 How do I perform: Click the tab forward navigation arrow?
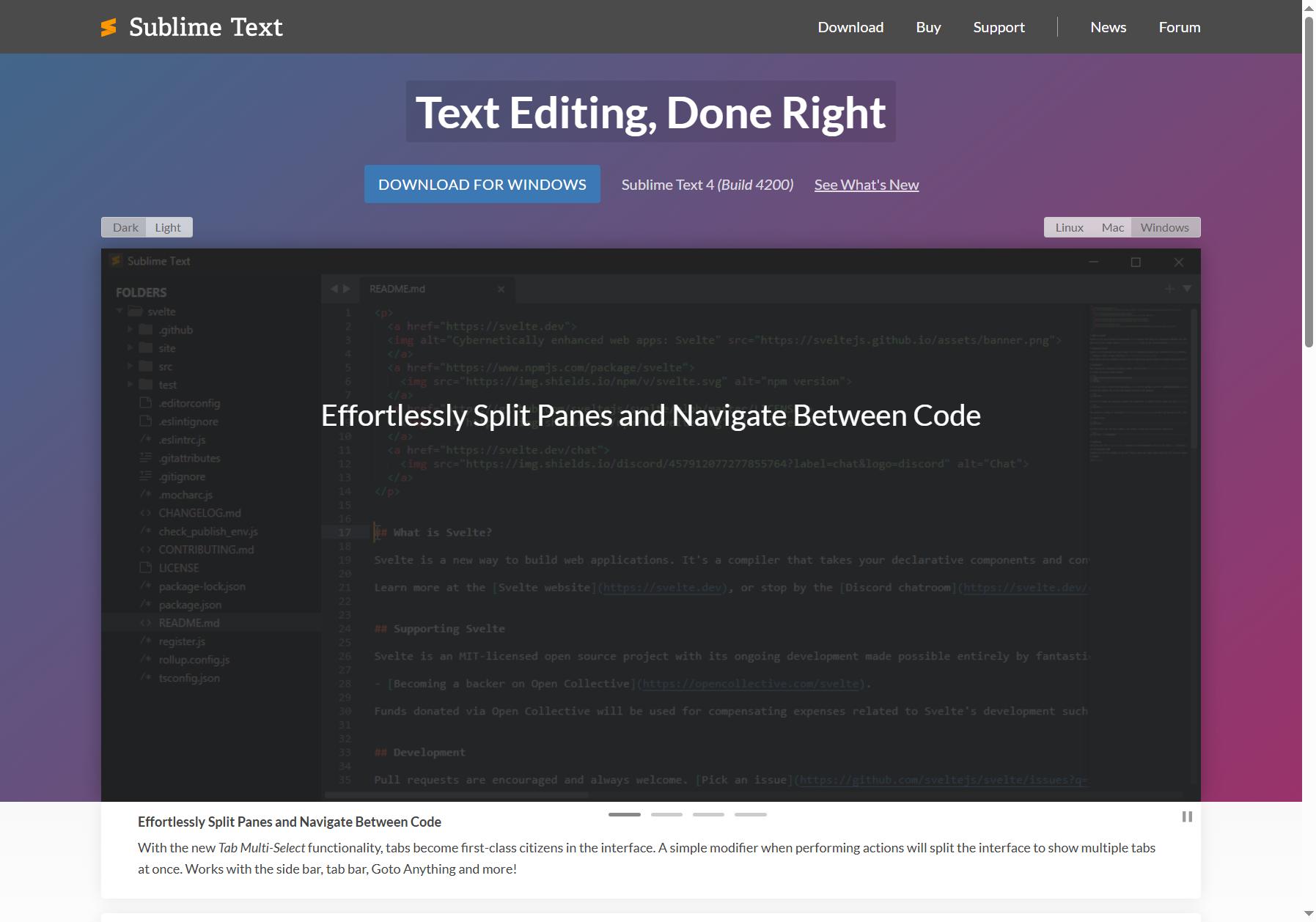tap(347, 289)
